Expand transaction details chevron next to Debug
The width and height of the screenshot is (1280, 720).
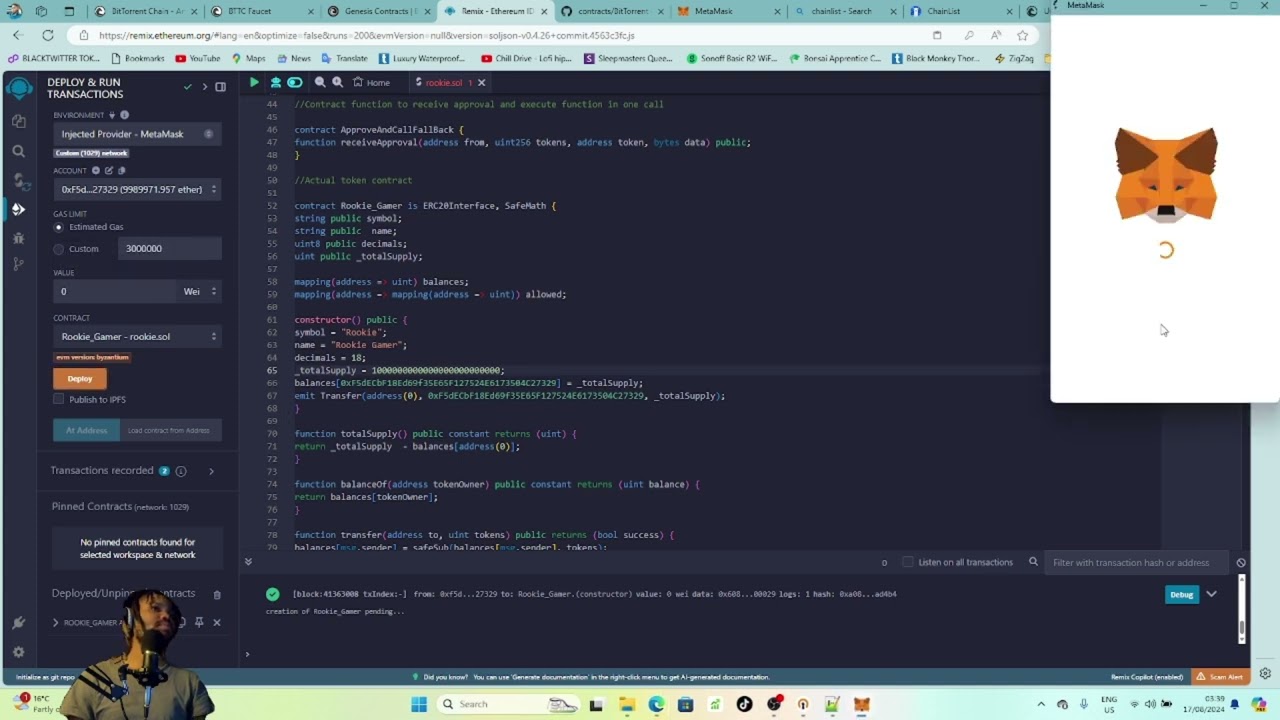click(x=1211, y=594)
